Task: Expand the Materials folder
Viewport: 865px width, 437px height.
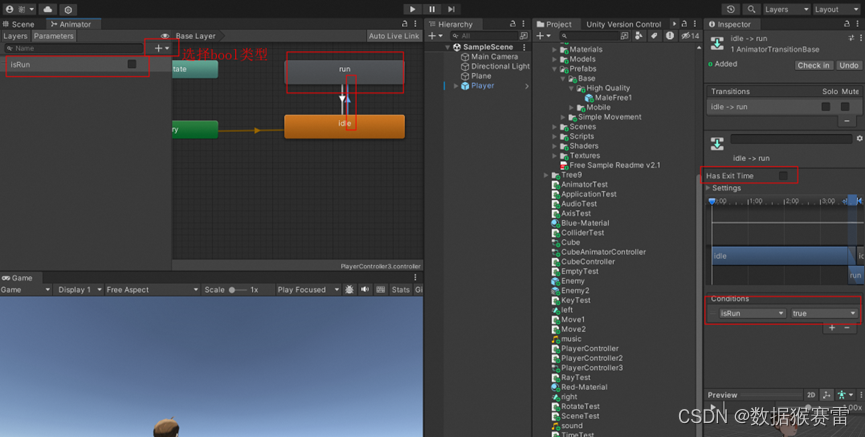Action: pos(555,50)
